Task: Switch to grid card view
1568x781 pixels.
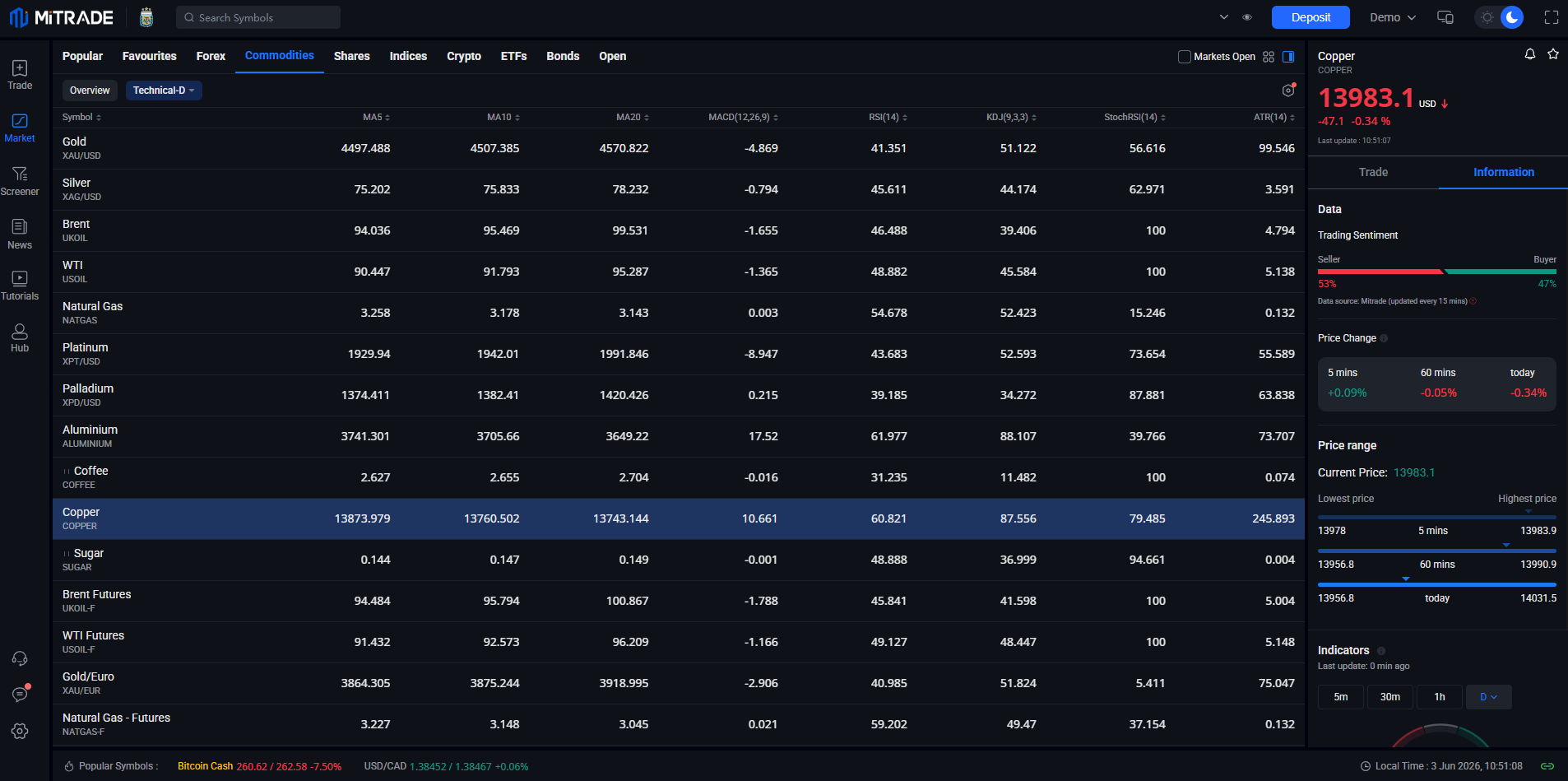Action: click(x=1269, y=57)
